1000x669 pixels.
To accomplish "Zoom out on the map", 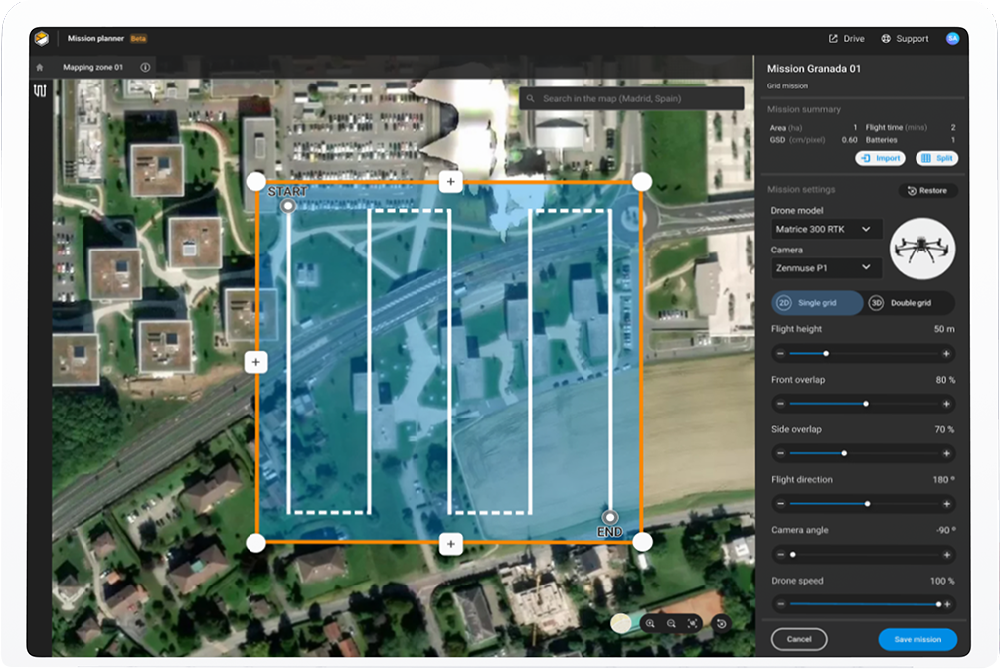I will coord(671,623).
